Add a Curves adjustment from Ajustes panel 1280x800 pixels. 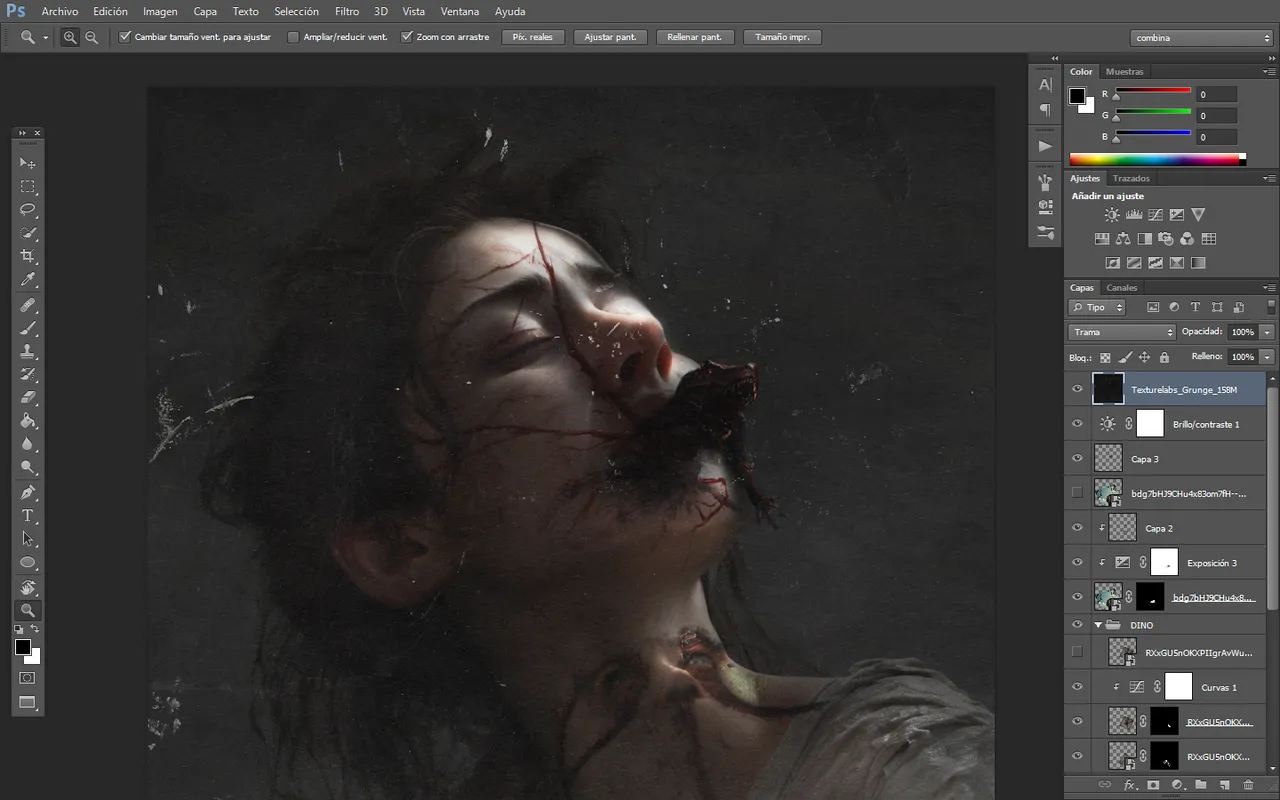[1155, 214]
